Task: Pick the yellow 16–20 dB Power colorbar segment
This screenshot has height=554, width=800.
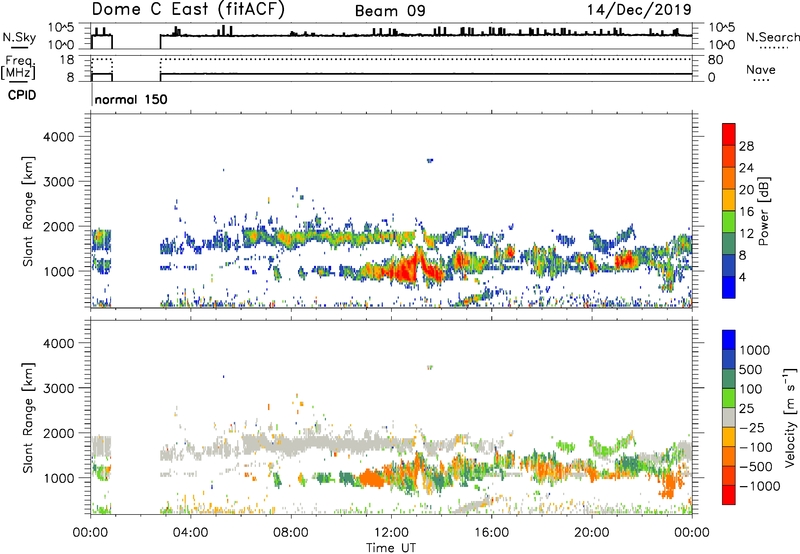Action: (729, 200)
